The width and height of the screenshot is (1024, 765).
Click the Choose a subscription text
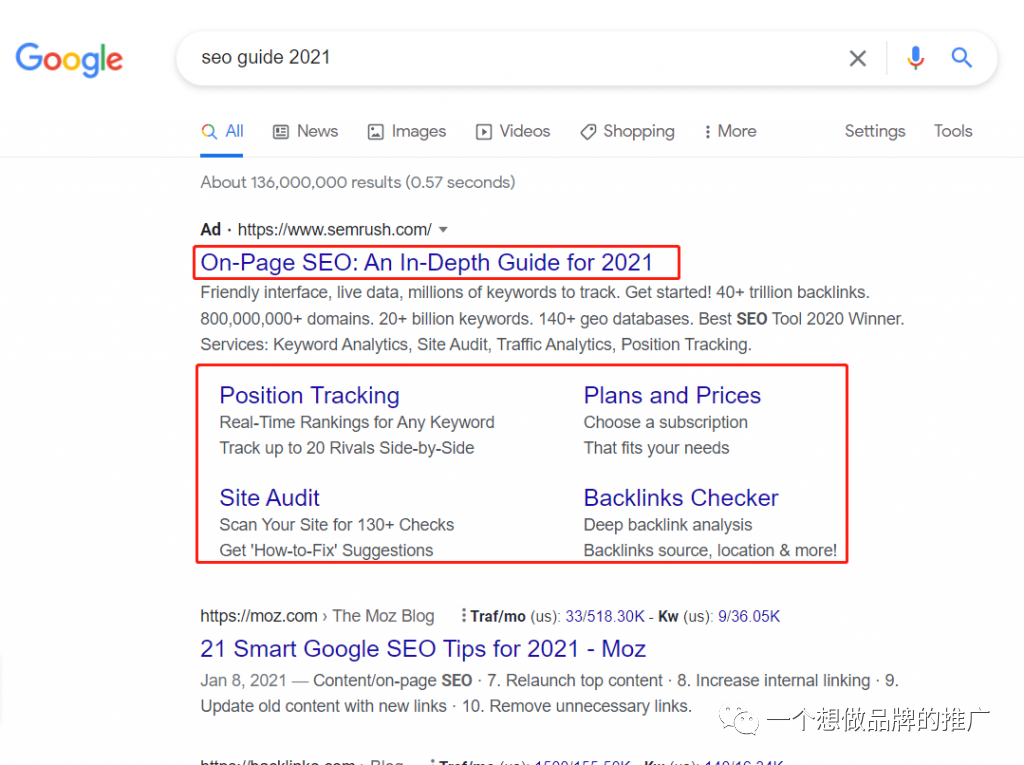pos(665,423)
